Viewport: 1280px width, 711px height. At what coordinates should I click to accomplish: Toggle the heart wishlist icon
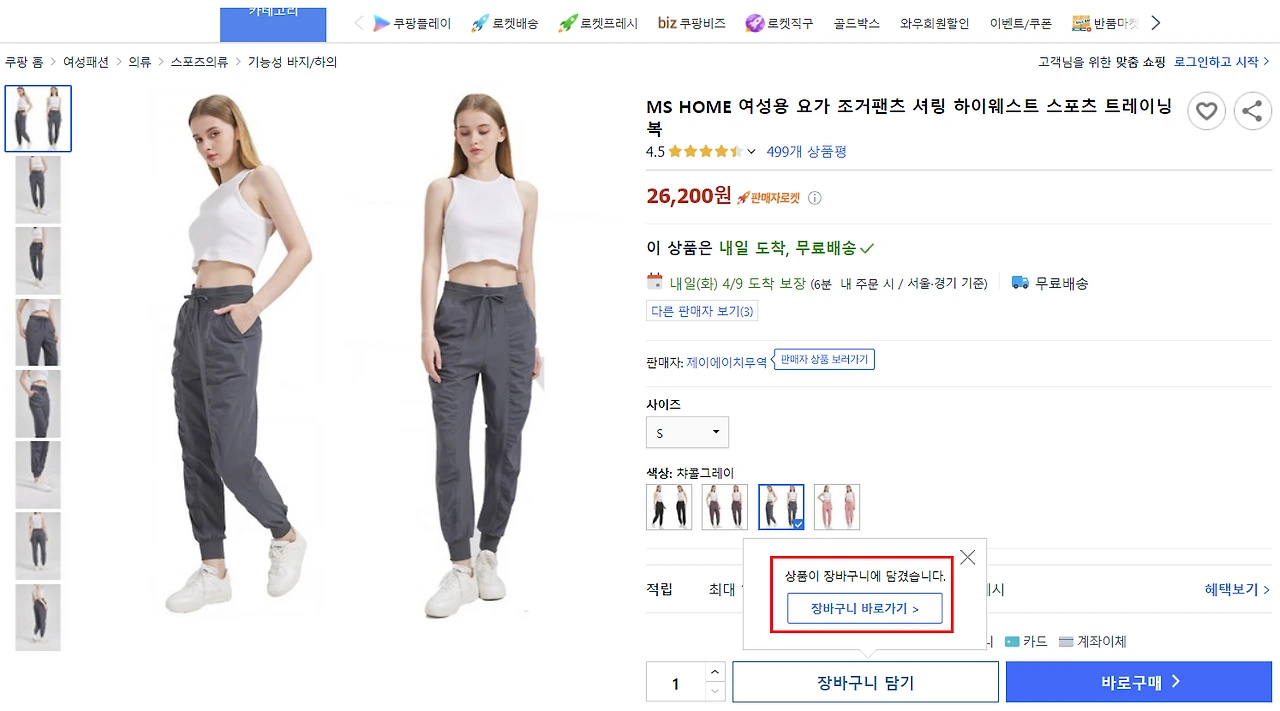point(1206,111)
